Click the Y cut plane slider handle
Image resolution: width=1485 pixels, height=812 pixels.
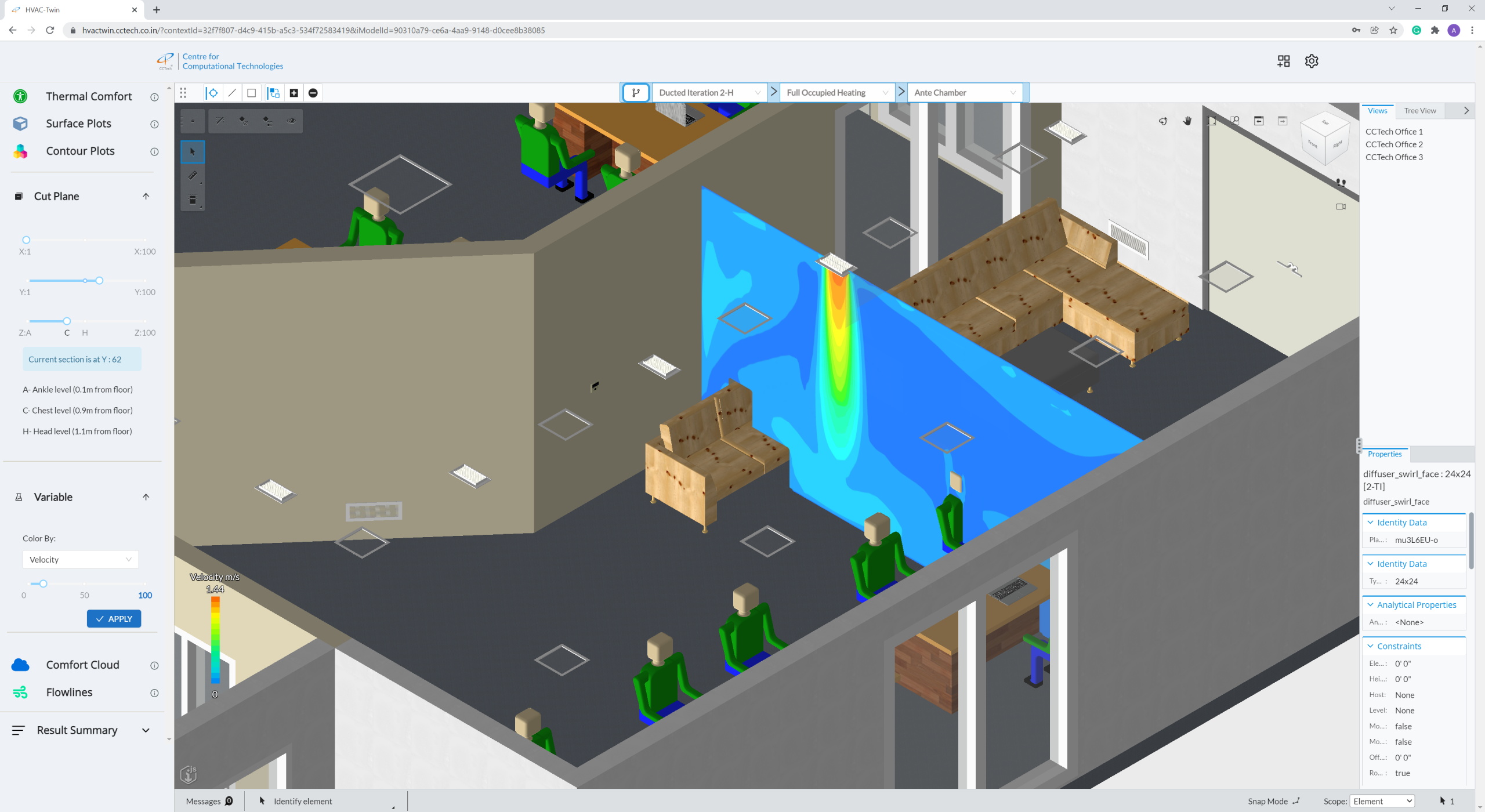coord(99,281)
